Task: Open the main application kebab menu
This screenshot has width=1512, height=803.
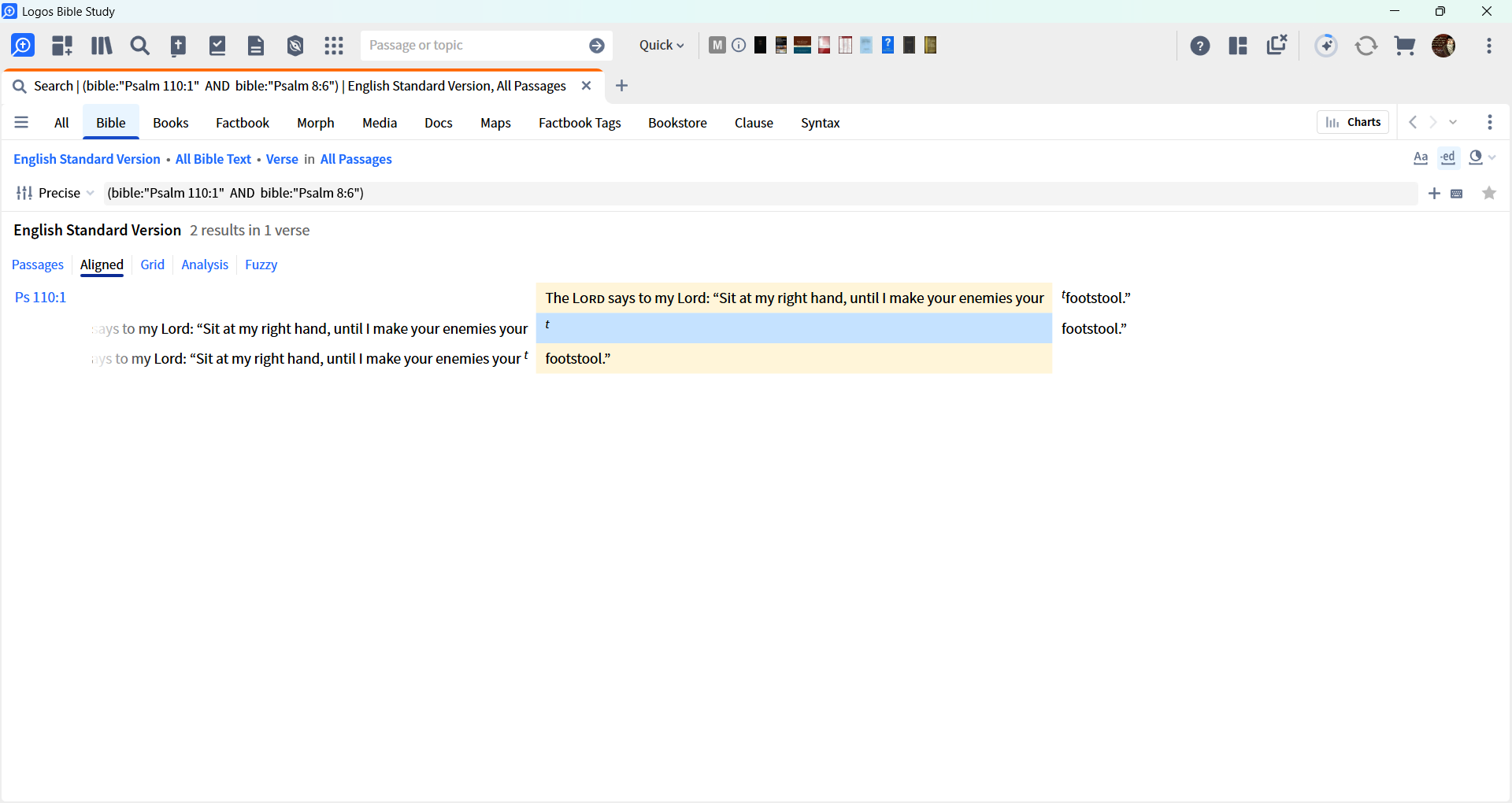Action: pyautogui.click(x=1489, y=46)
